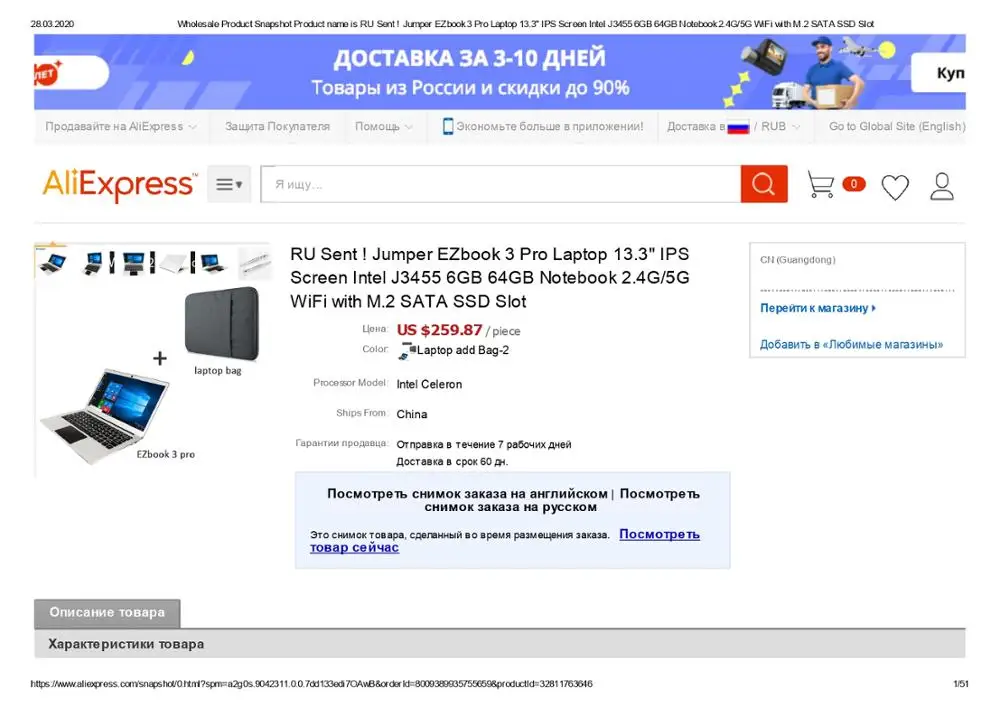Follow the Перейти к магазину link
The image size is (1000, 707).
pyautogui.click(x=818, y=308)
